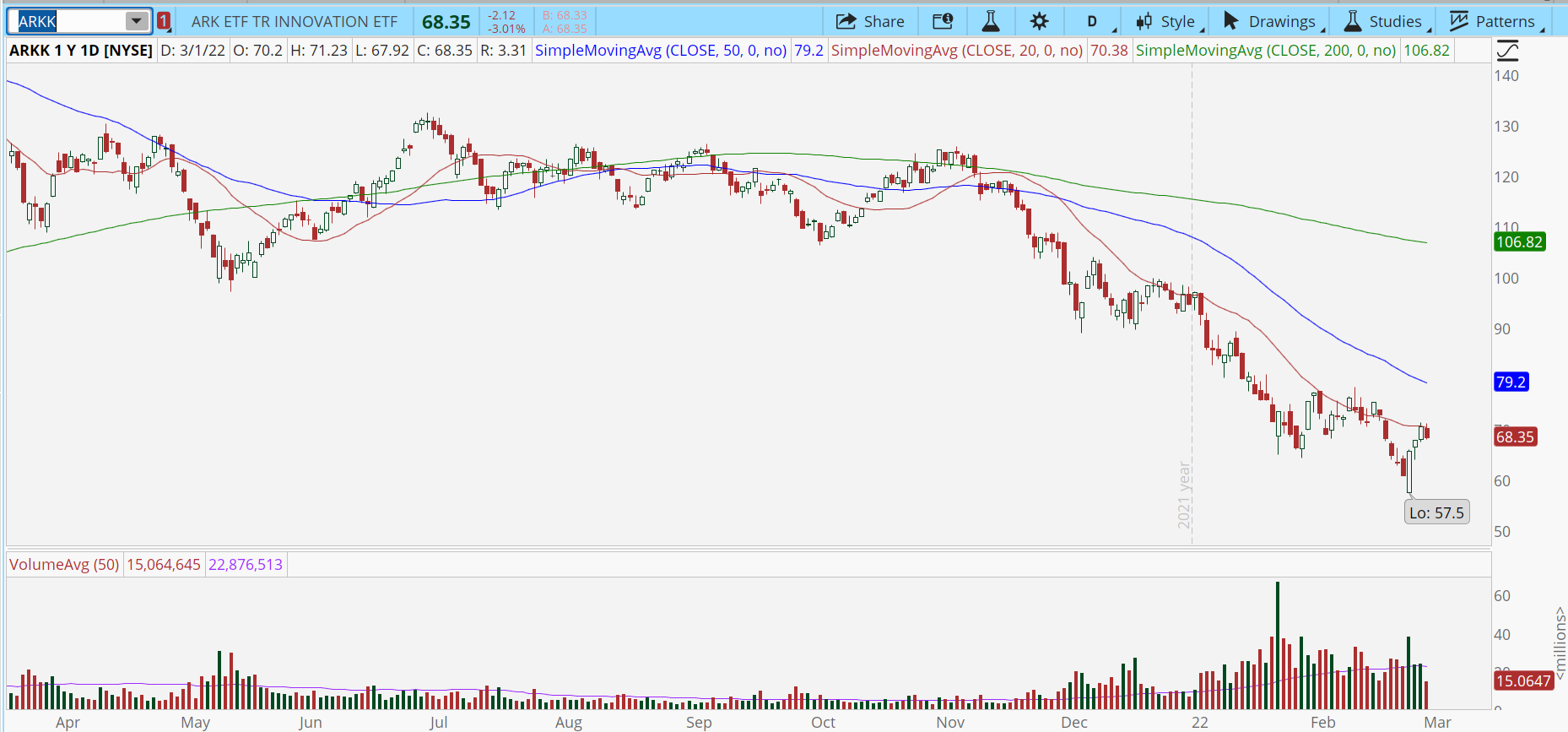Click the Mar label on time axis
This screenshot has height=732, width=1568.
tap(1438, 723)
